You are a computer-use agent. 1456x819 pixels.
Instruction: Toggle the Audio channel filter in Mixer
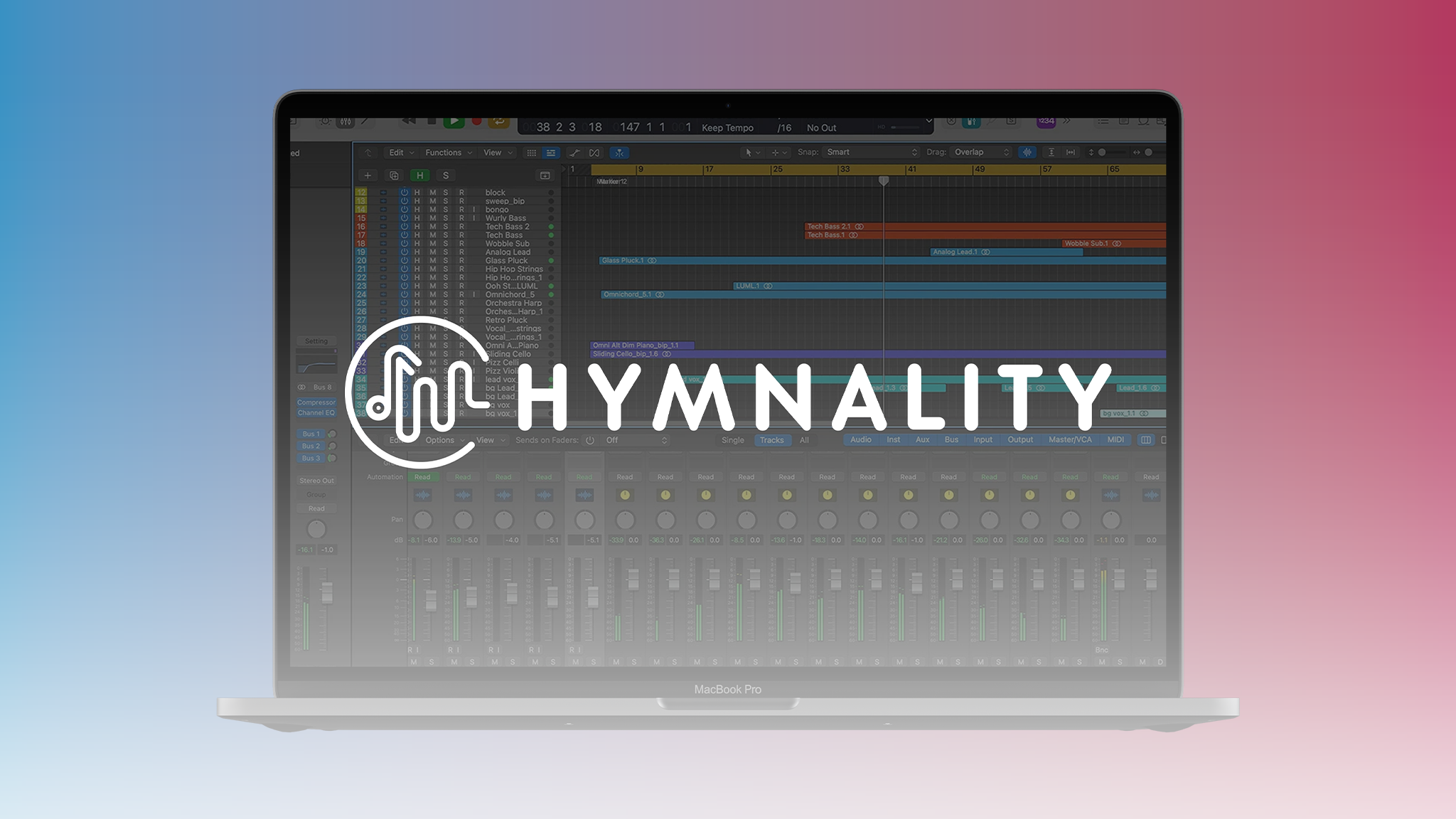point(861,440)
